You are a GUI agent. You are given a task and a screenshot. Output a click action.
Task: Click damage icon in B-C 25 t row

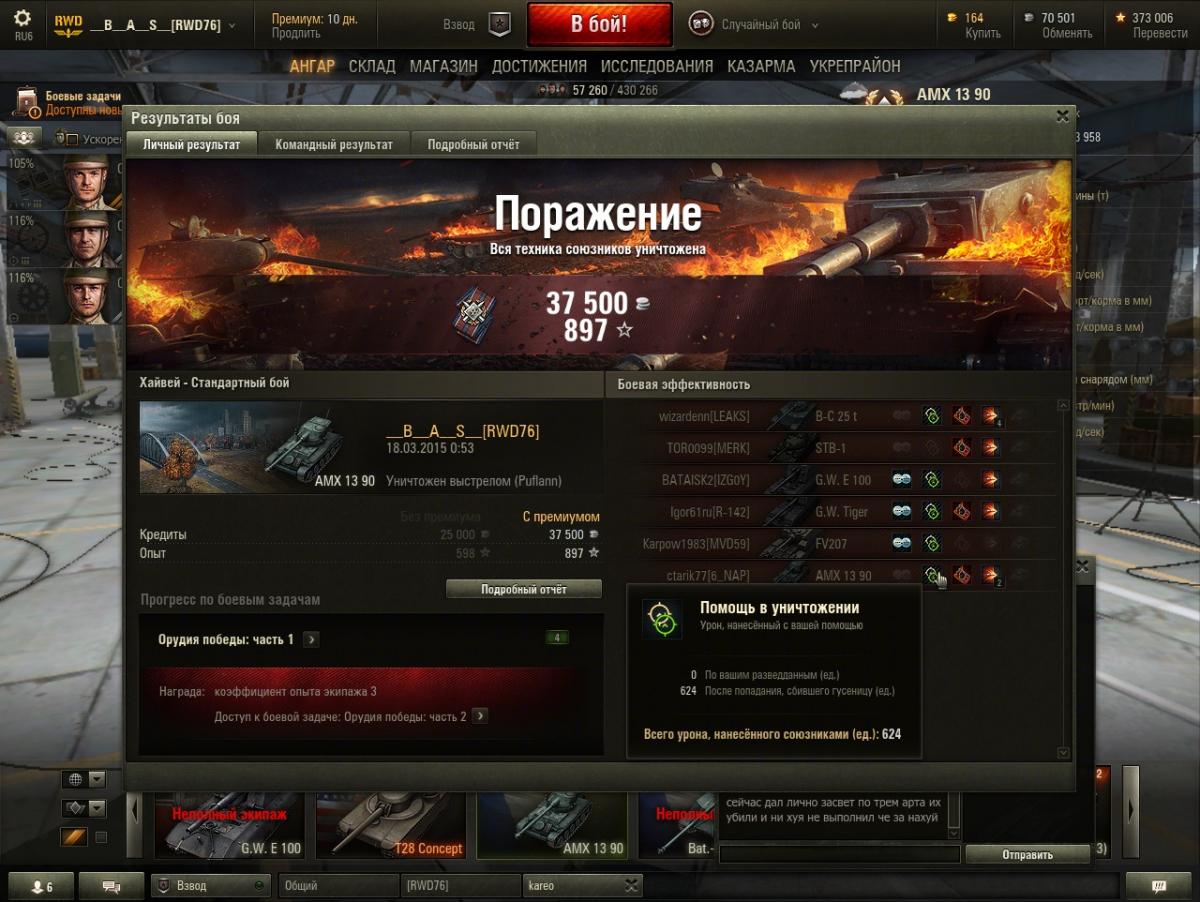pyautogui.click(x=991, y=416)
